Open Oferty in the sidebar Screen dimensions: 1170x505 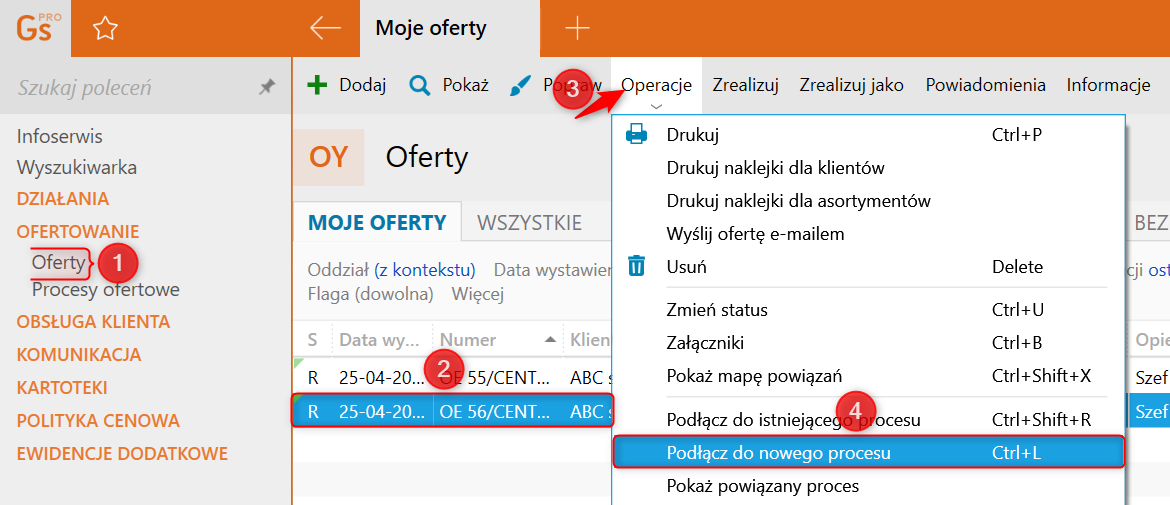pyautogui.click(x=58, y=263)
